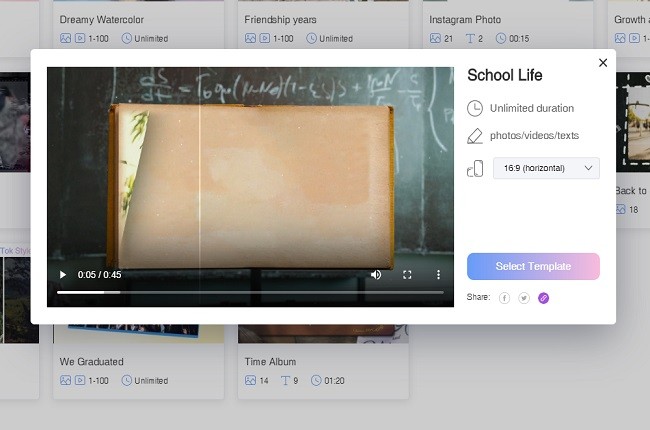This screenshot has height=430, width=650.
Task: Copy the template share link
Action: pyautogui.click(x=544, y=298)
